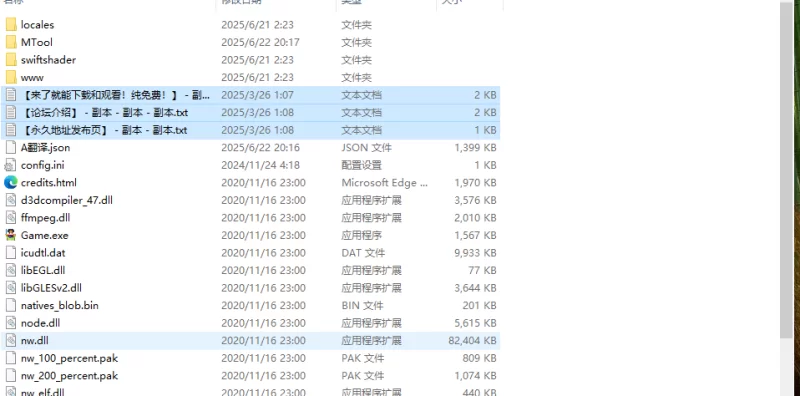Click icon of 【论坛介绍】 text file

[11, 112]
